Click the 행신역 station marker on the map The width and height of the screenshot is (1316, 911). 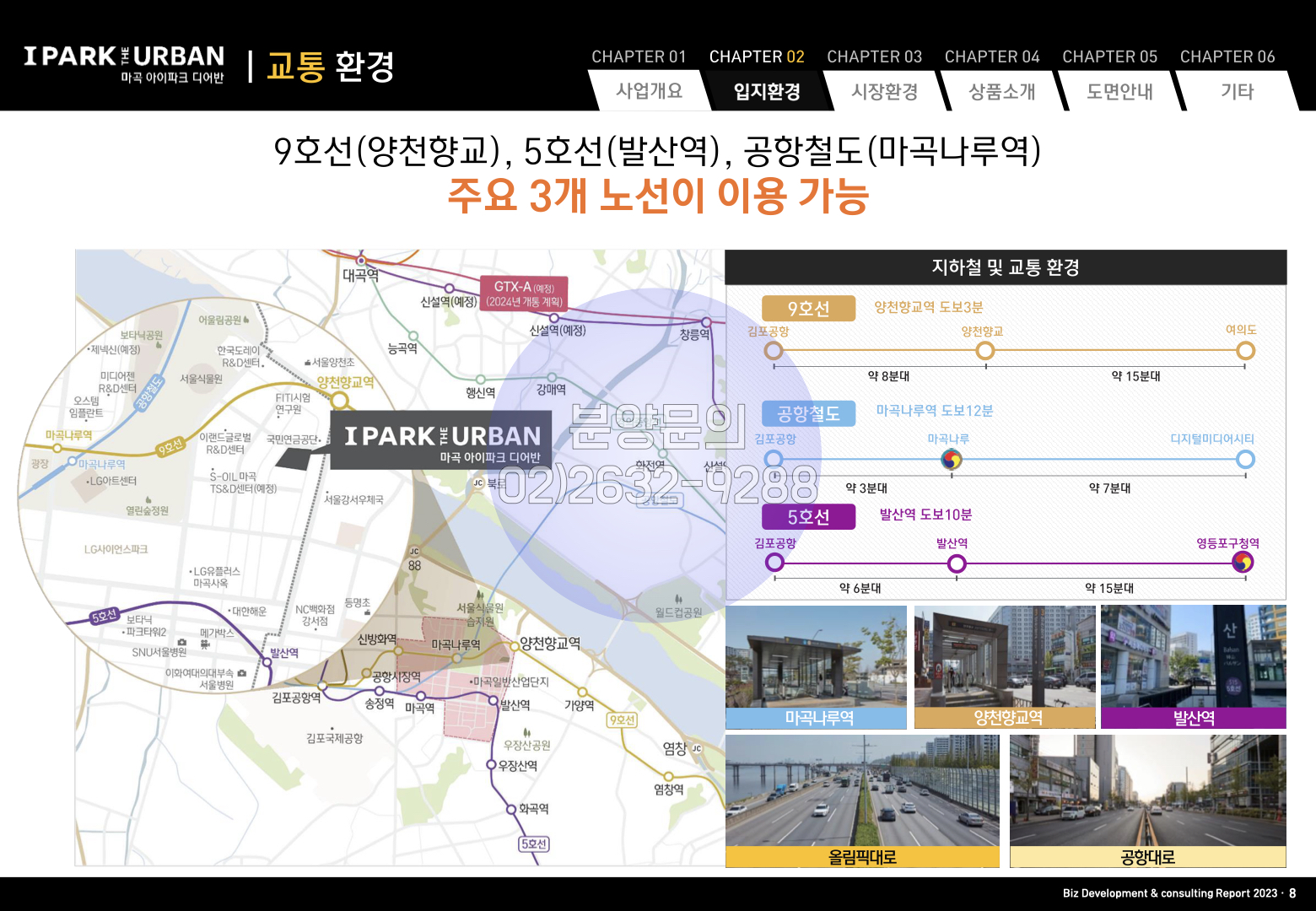pos(480,380)
